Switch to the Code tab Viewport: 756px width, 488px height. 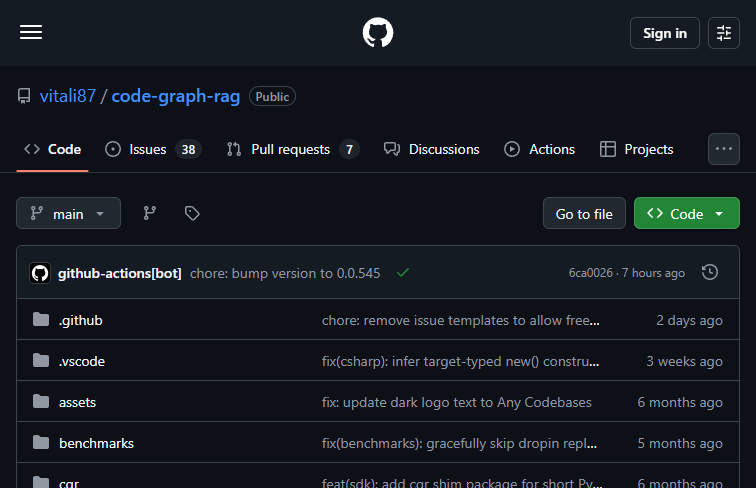click(53, 149)
